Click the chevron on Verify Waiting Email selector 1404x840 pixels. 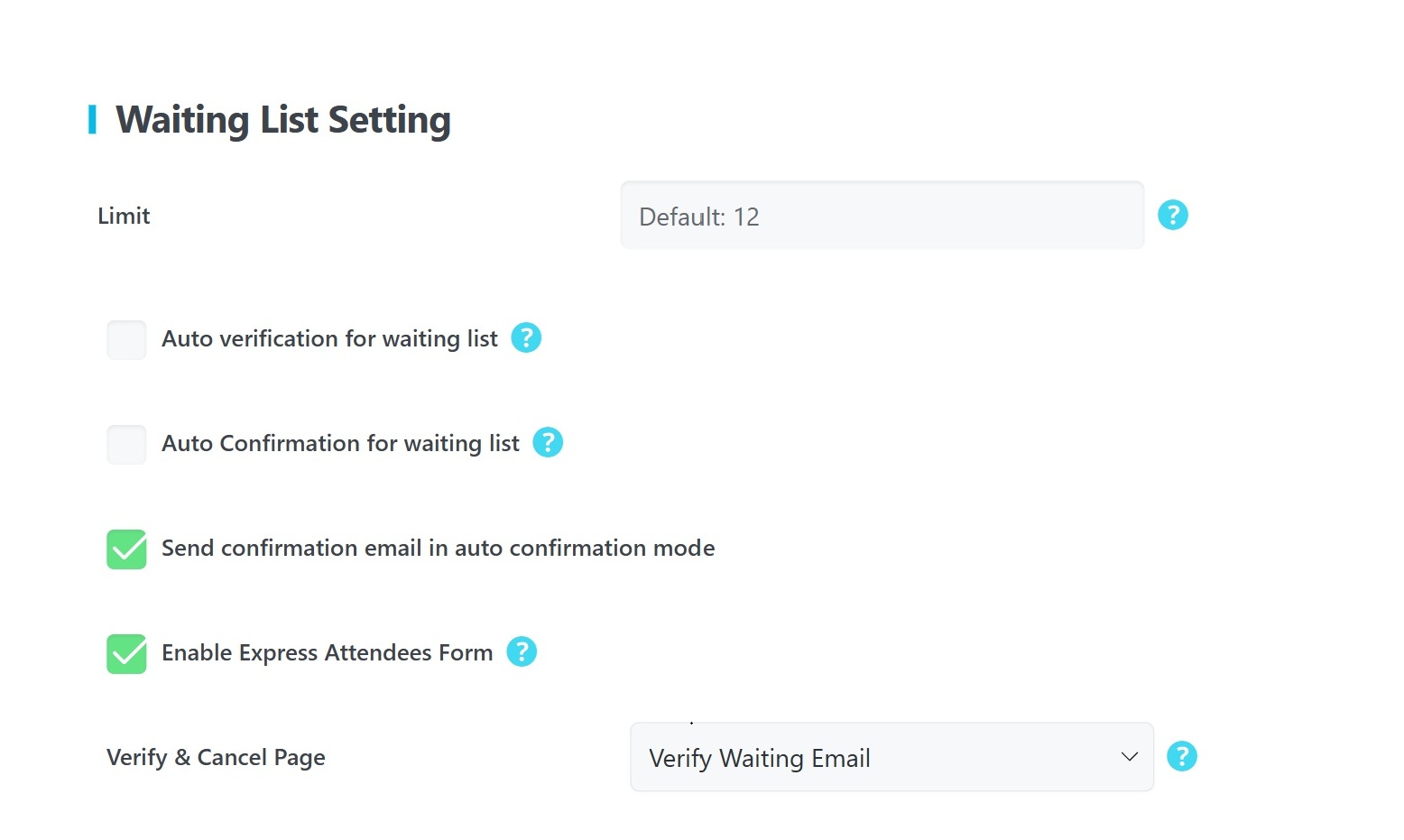tap(1130, 757)
